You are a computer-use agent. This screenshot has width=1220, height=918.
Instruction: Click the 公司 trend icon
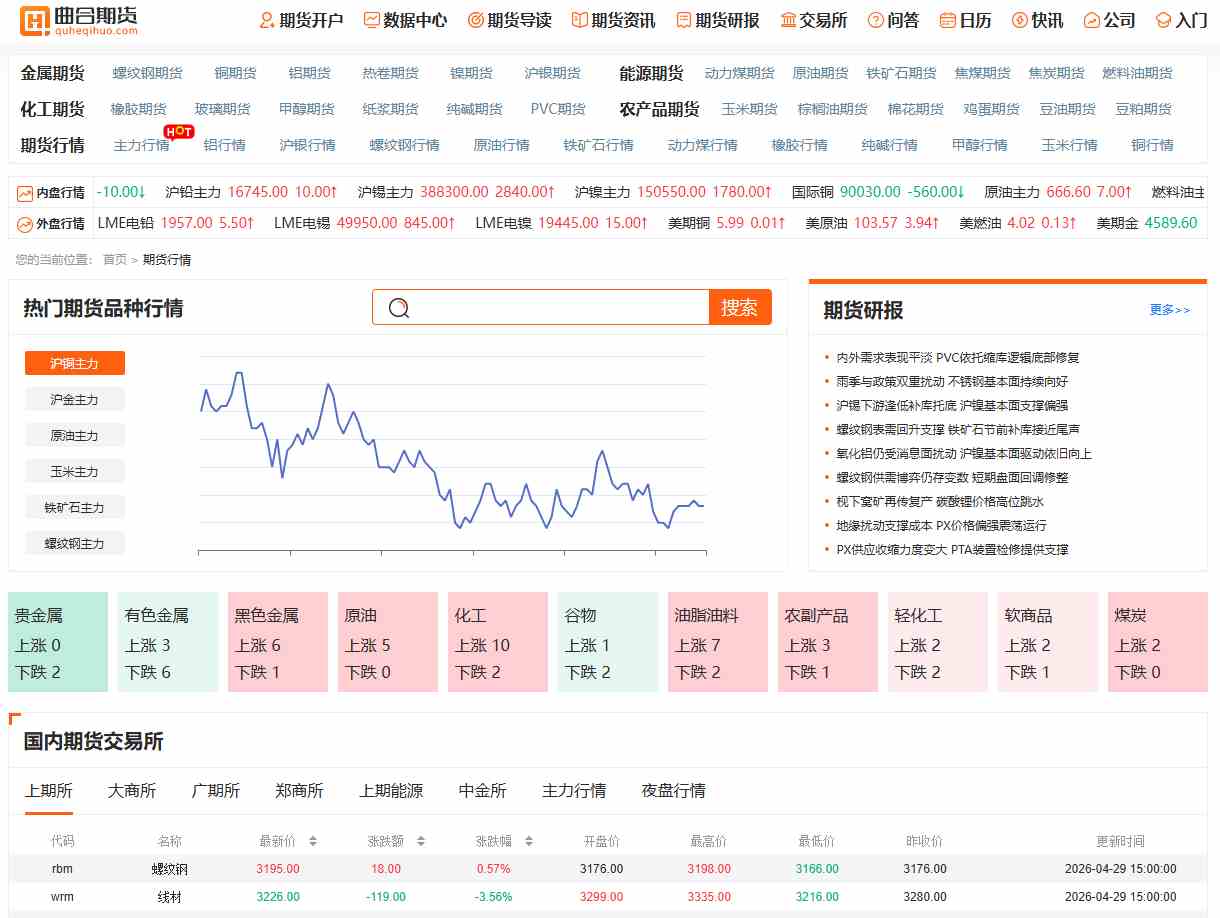[1091, 20]
